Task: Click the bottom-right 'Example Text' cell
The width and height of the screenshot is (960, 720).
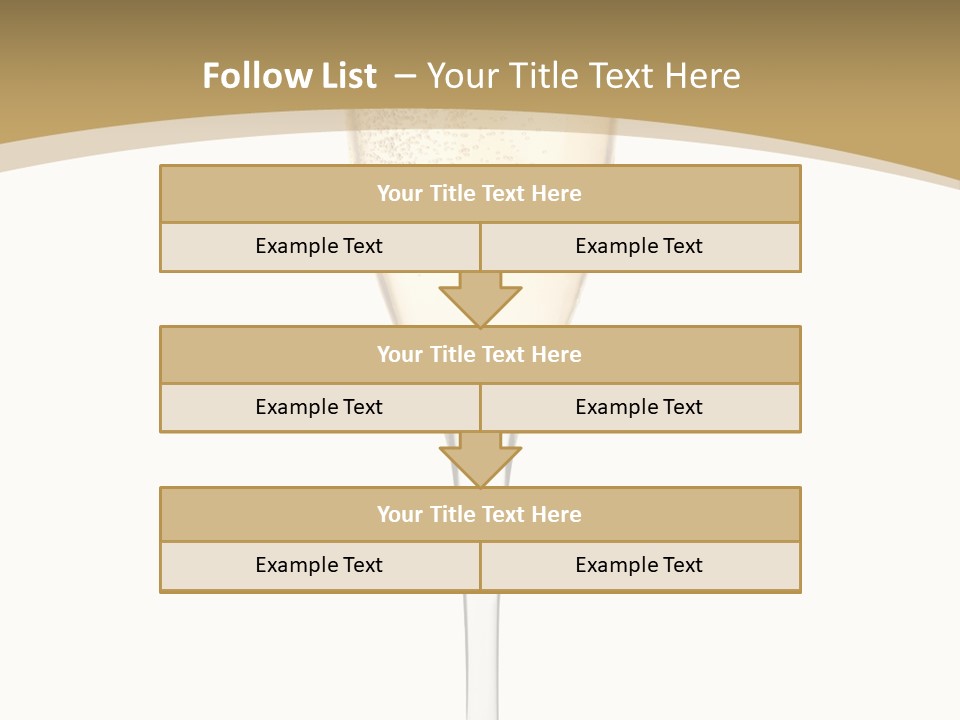Action: pos(639,566)
